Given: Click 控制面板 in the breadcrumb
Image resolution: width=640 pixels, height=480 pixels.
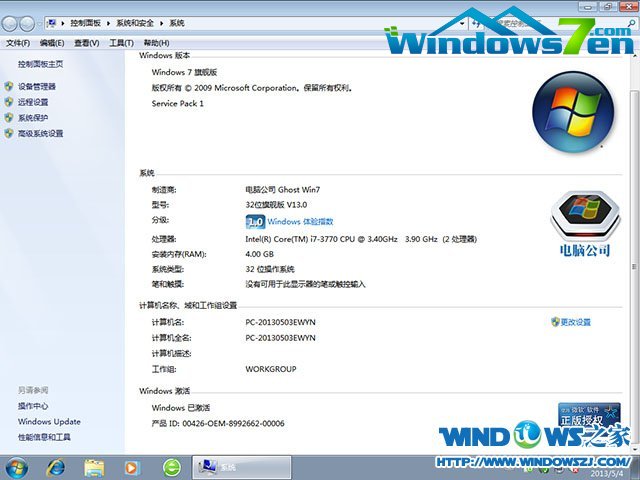Looking at the screenshot, I should (x=85, y=23).
